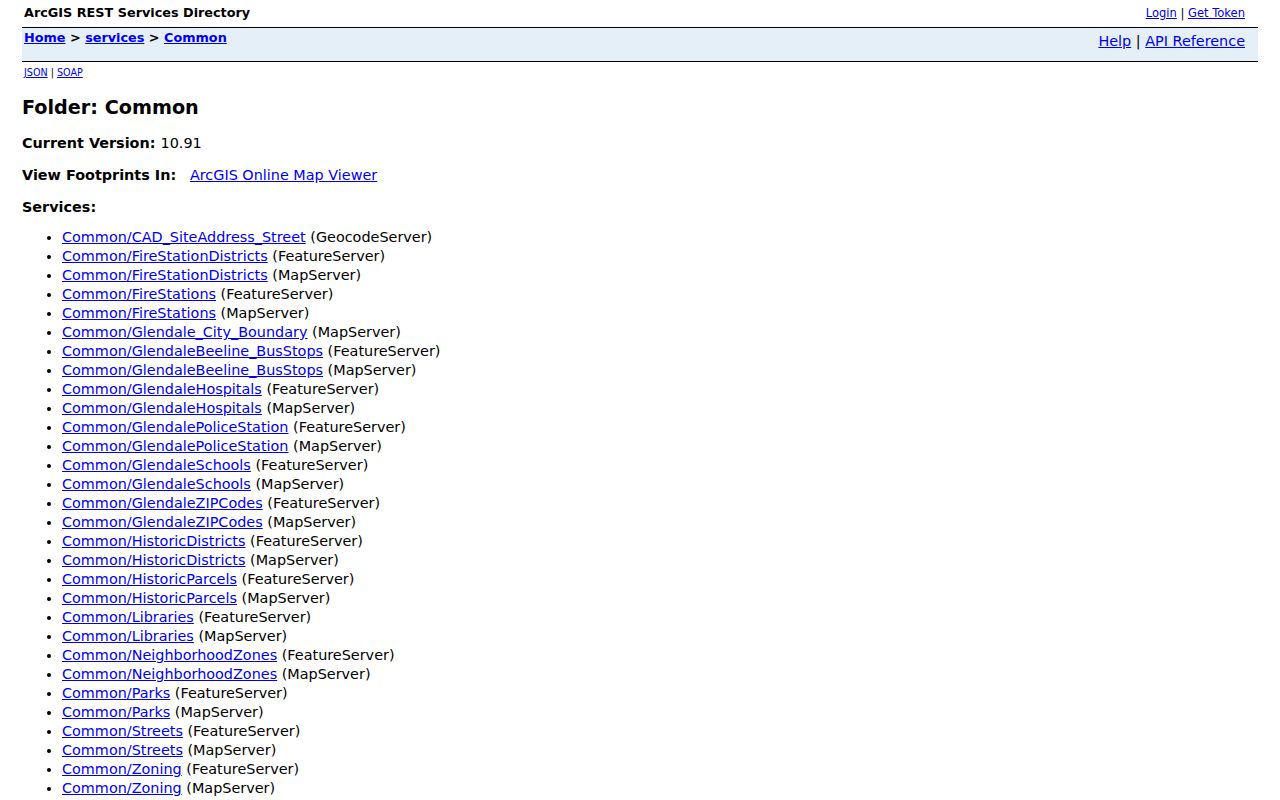Open the HistoricParcels MapServer link
The image size is (1280, 800).
(149, 598)
